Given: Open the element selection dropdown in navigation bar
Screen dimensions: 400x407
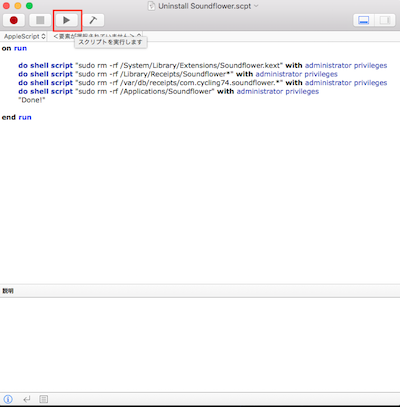Looking at the screenshot, I should tap(97, 36).
